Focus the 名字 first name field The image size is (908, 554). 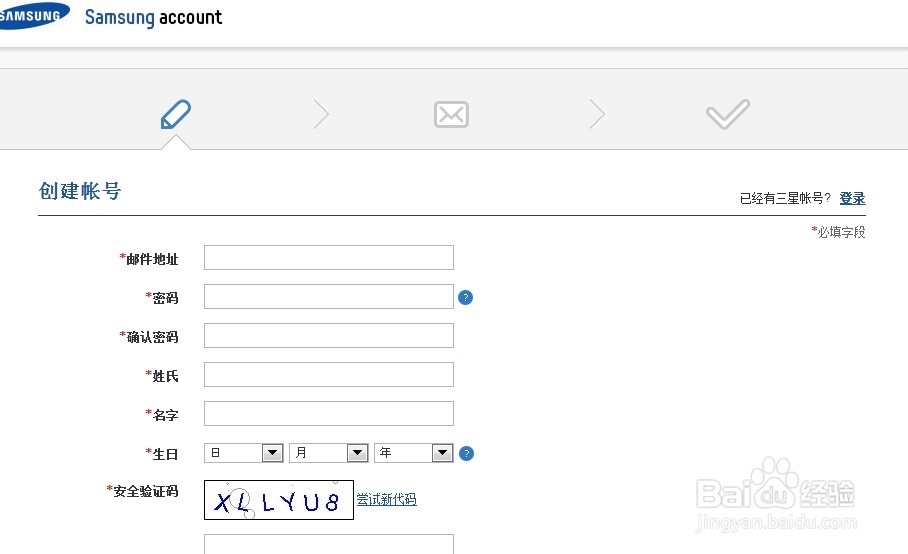[x=328, y=413]
